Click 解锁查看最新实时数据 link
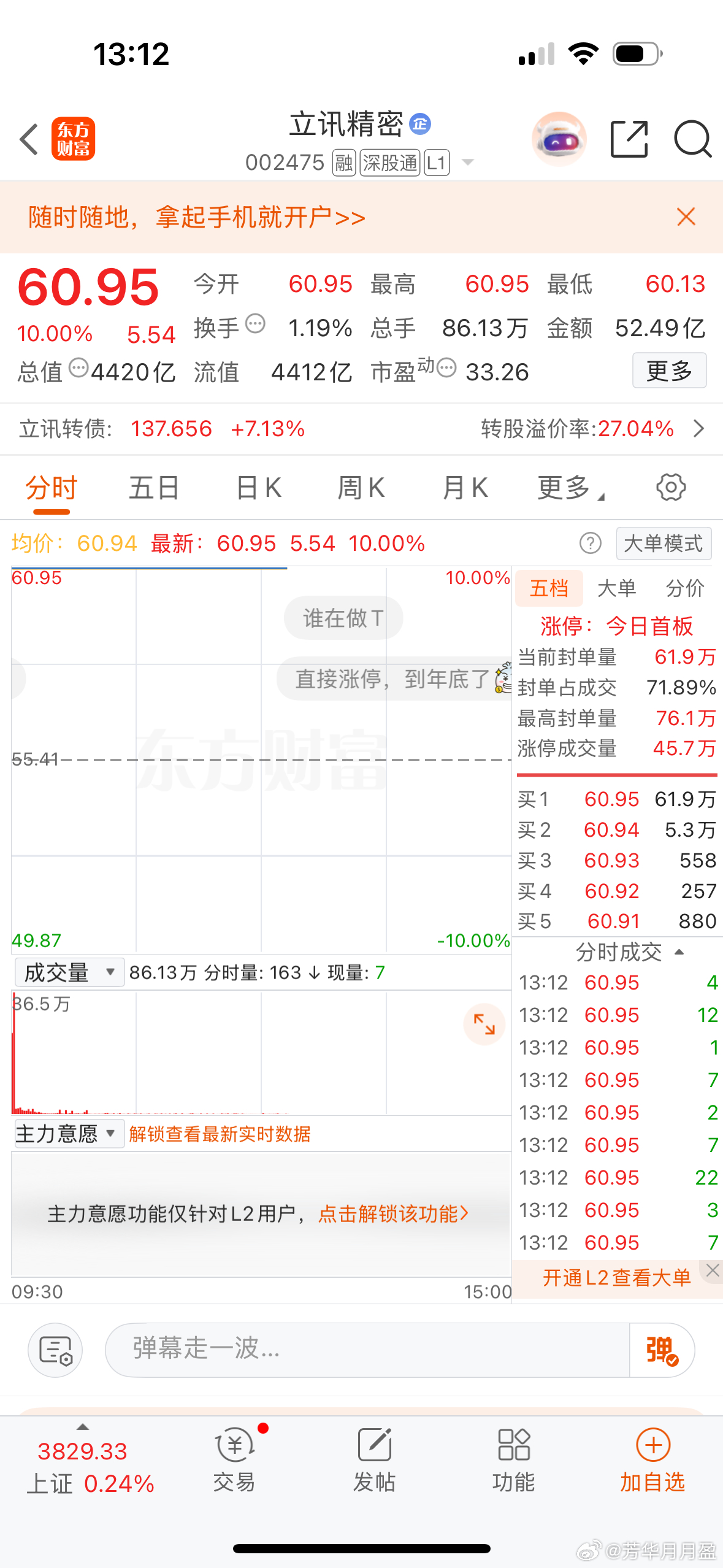Screen dimensions: 723x1568 pyautogui.click(x=220, y=1134)
